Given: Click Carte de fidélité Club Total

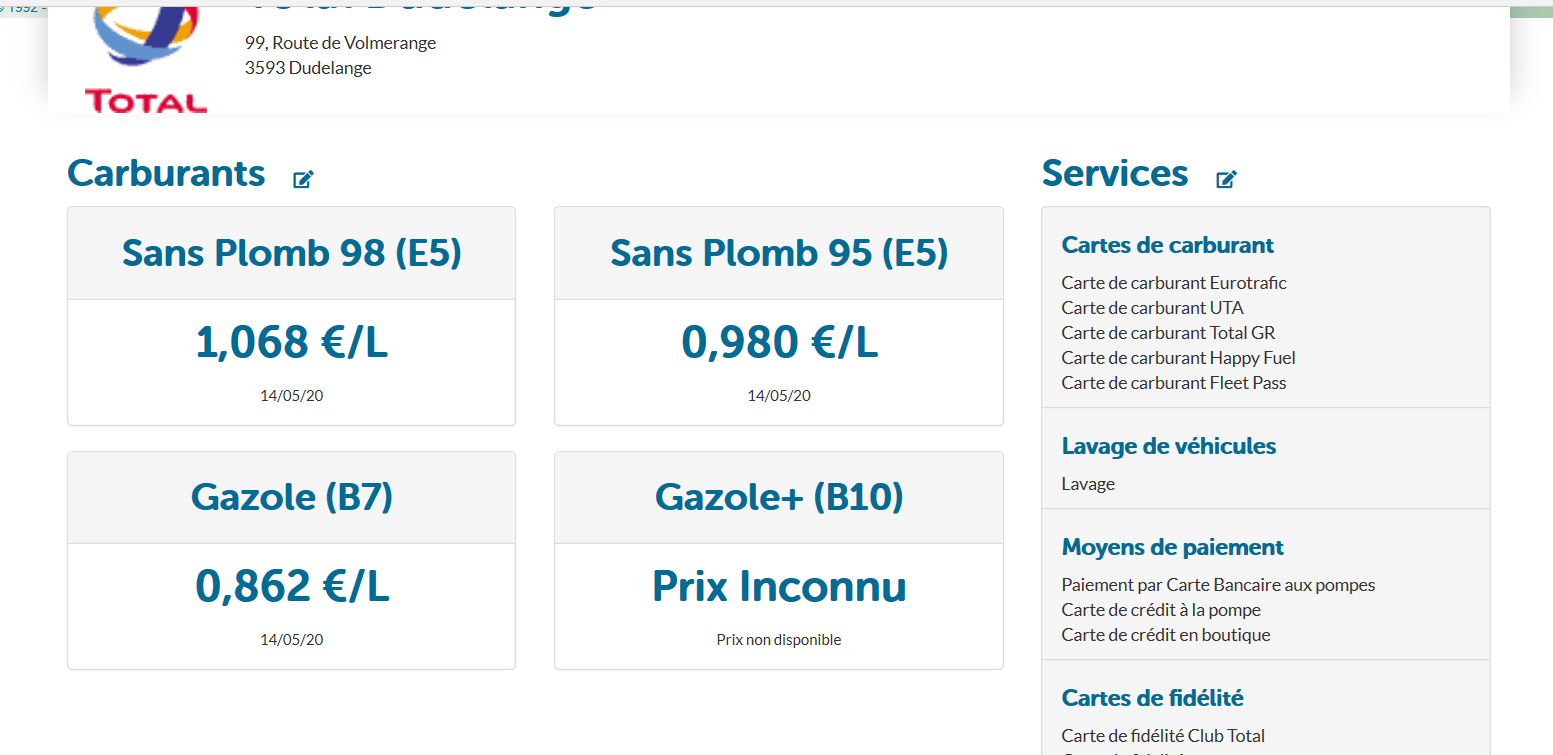Looking at the screenshot, I should [1163, 736].
